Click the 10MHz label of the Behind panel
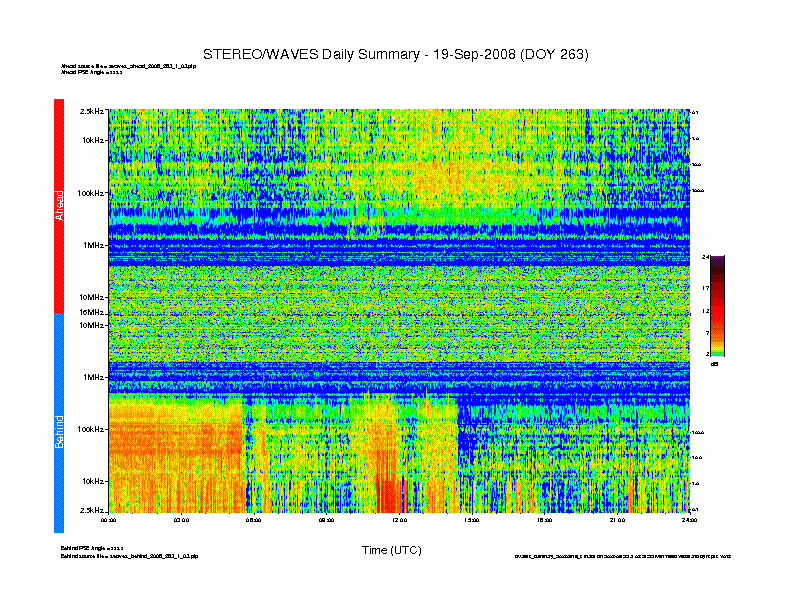792x612 pixels. click(x=91, y=325)
